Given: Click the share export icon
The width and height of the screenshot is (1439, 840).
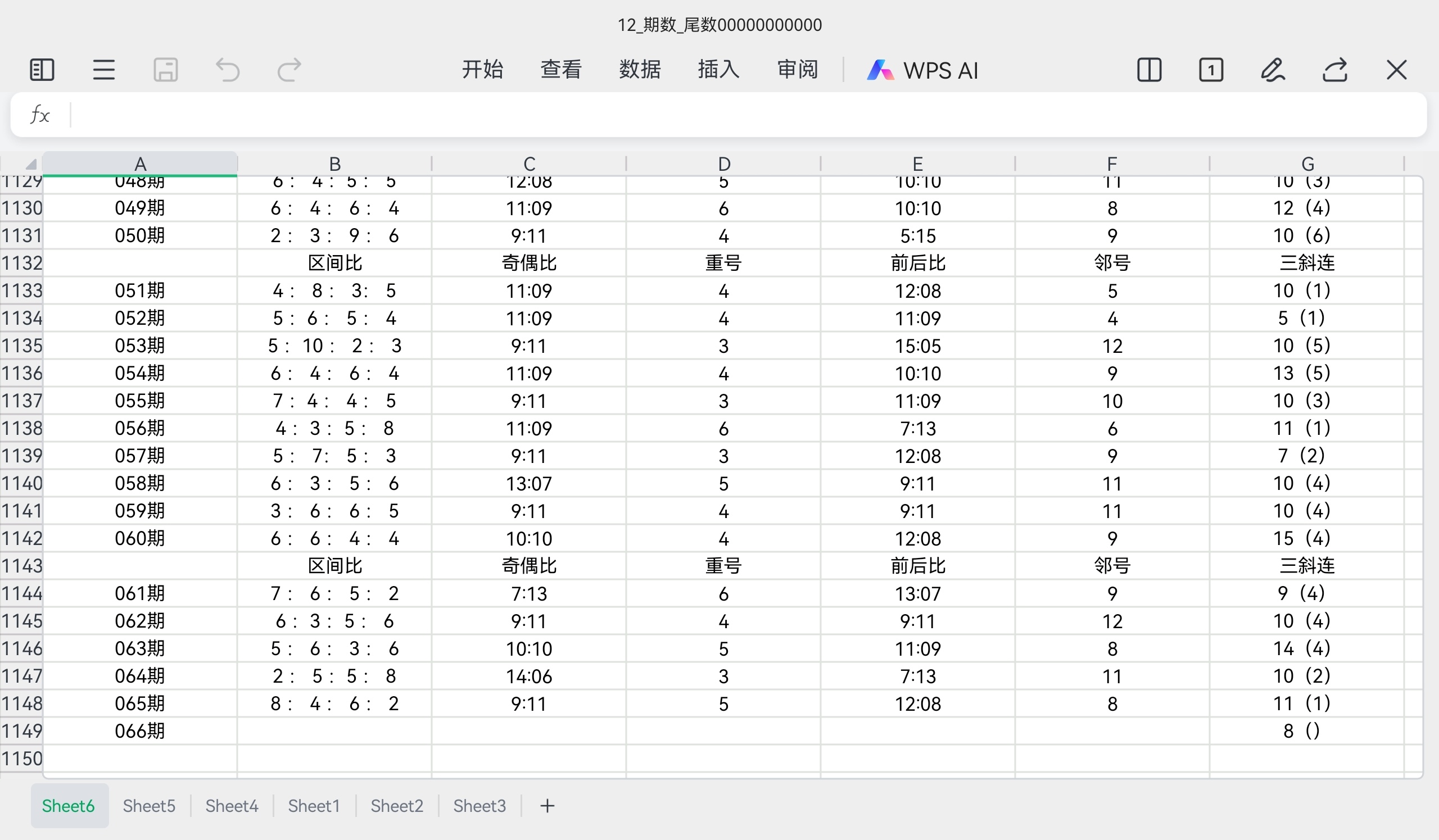Looking at the screenshot, I should 1335,70.
